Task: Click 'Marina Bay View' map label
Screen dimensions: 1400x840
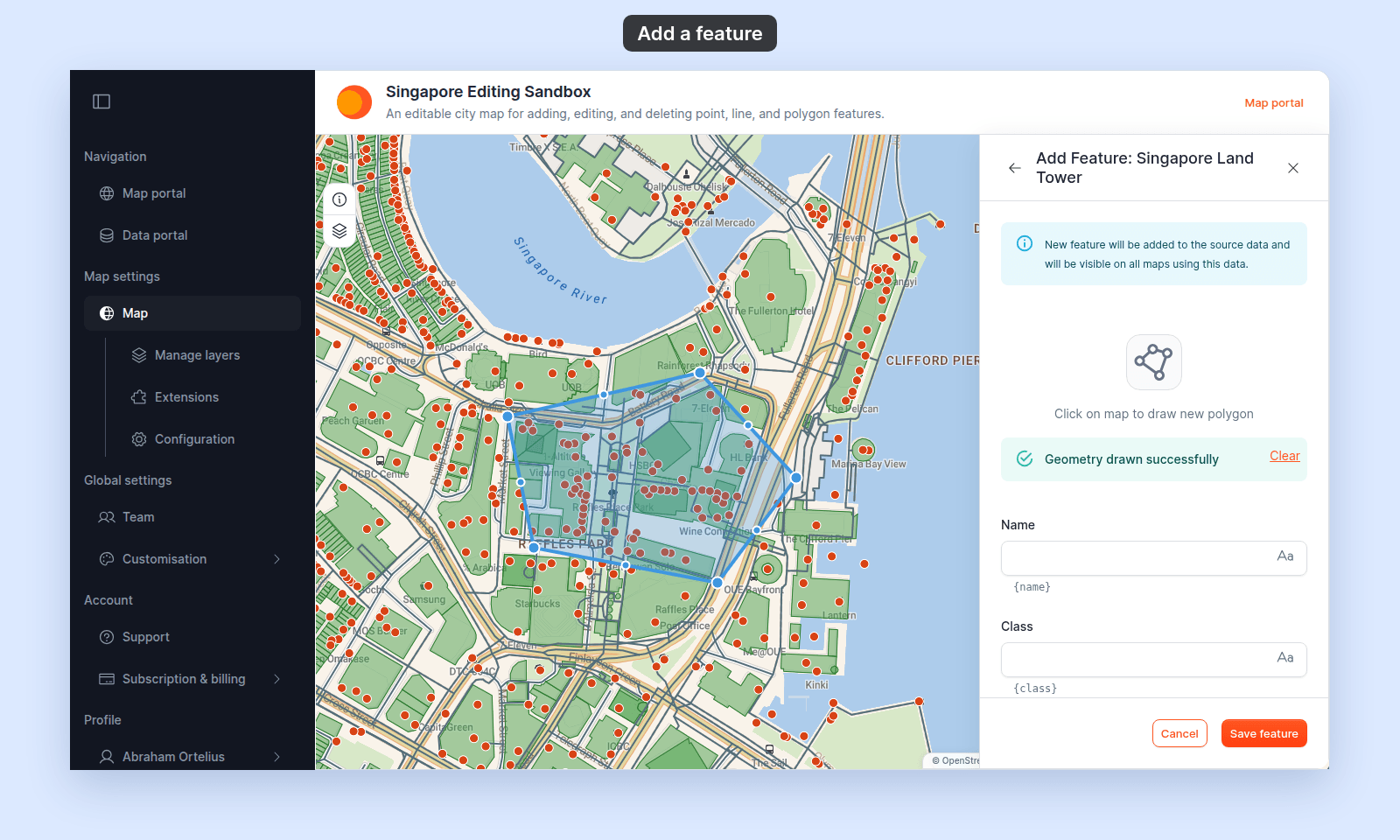Action: [x=869, y=465]
